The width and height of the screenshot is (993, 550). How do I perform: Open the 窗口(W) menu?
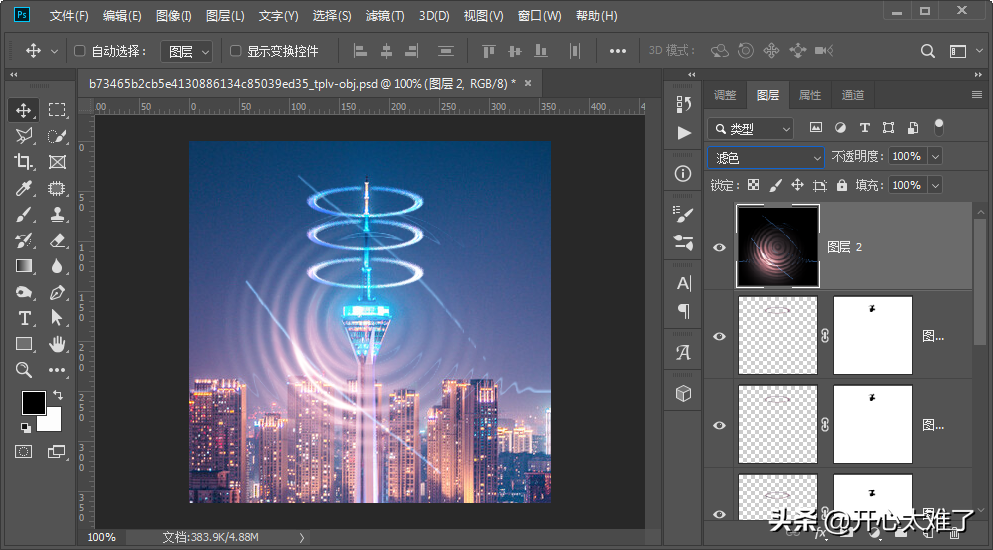540,16
